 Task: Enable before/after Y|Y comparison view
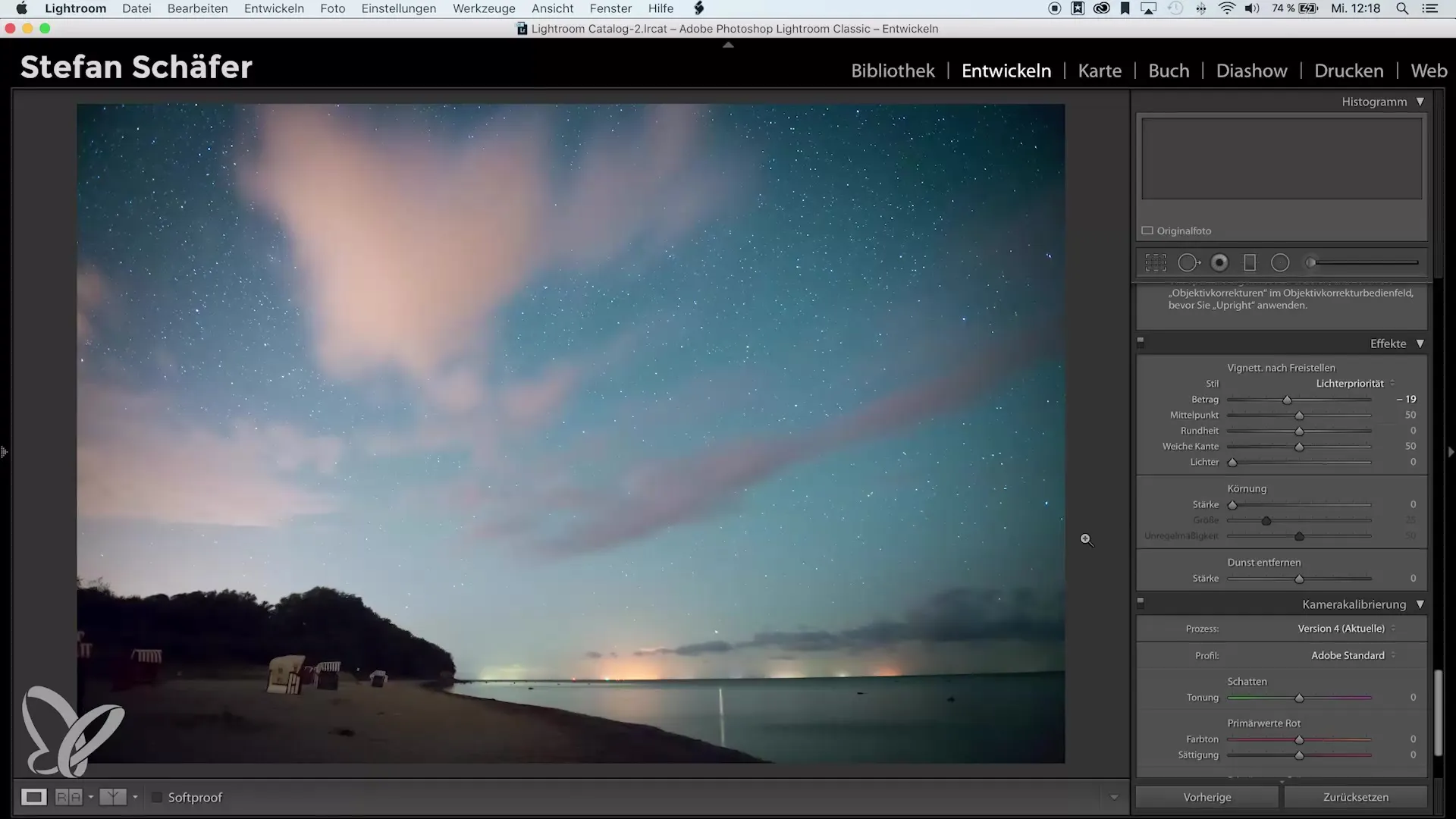[113, 797]
